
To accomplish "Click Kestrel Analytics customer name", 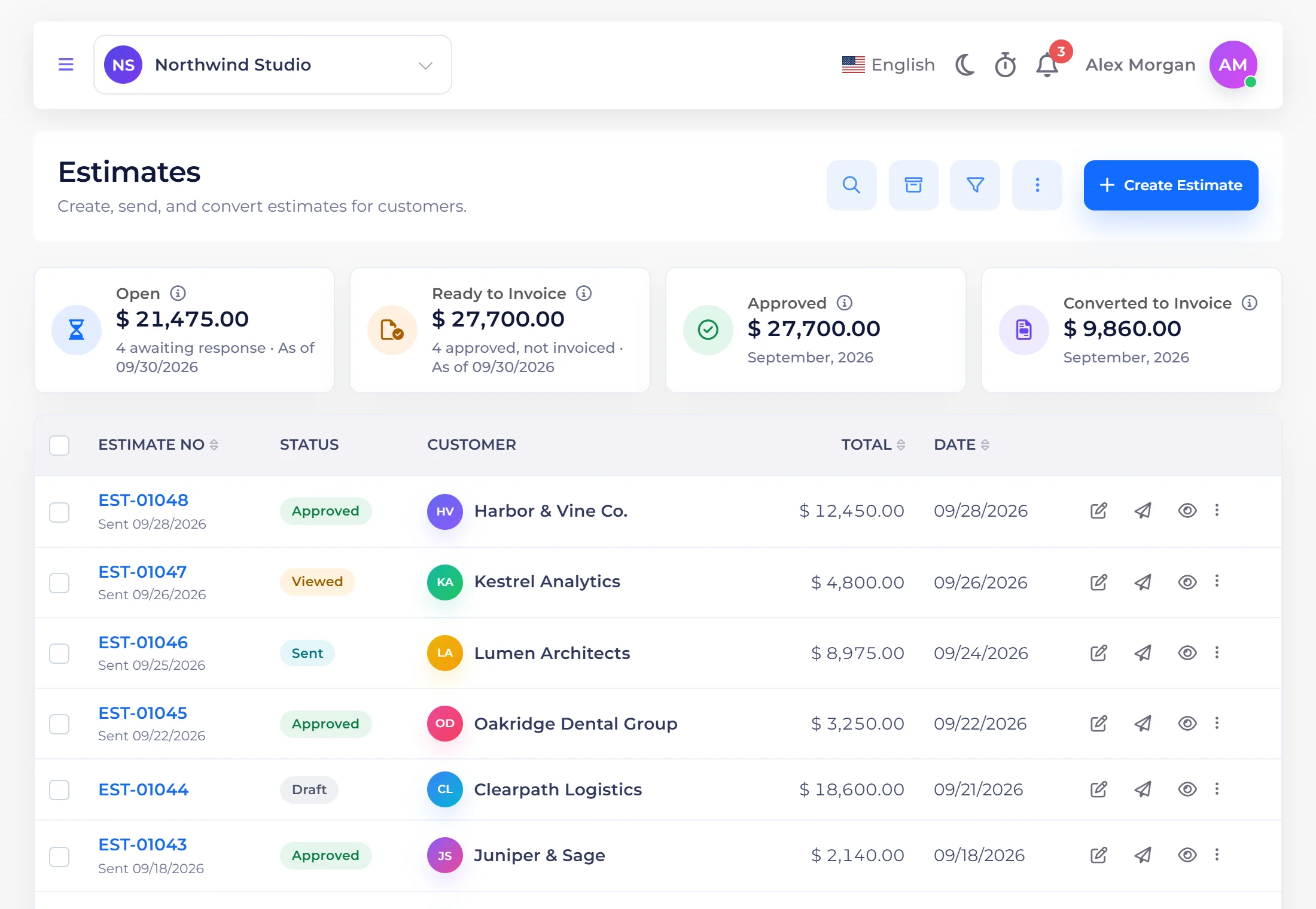I will (547, 581).
